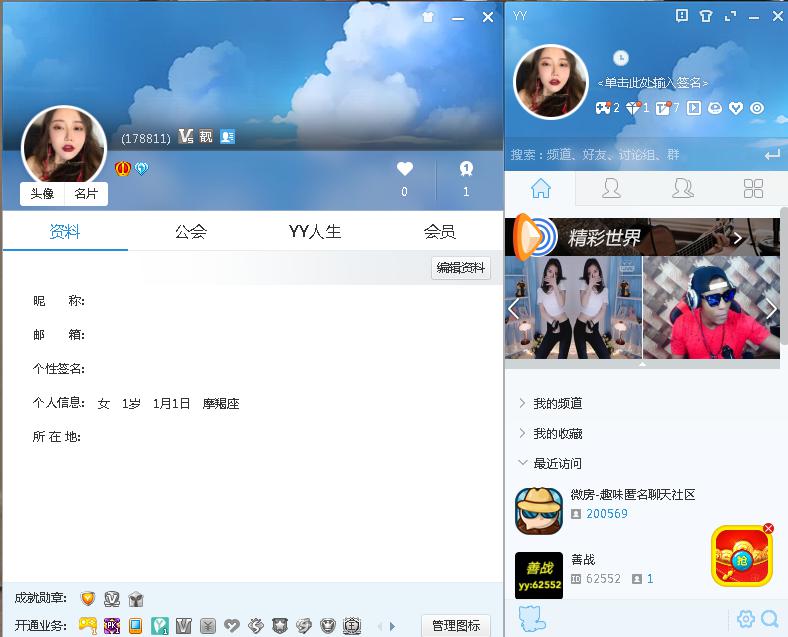Click the silver V achievement medal

[x=112, y=598]
